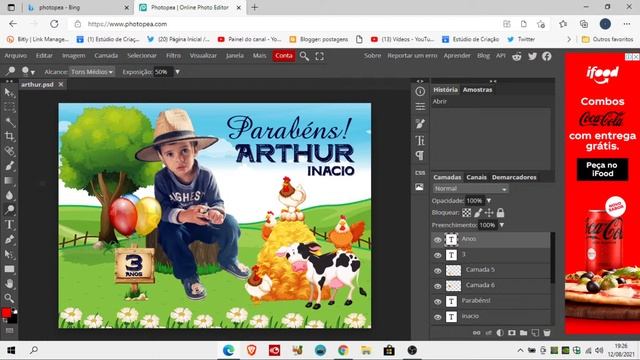Open the Alcance Tons Médios dropdown
Screen dimensions: 640x360
coord(91,72)
